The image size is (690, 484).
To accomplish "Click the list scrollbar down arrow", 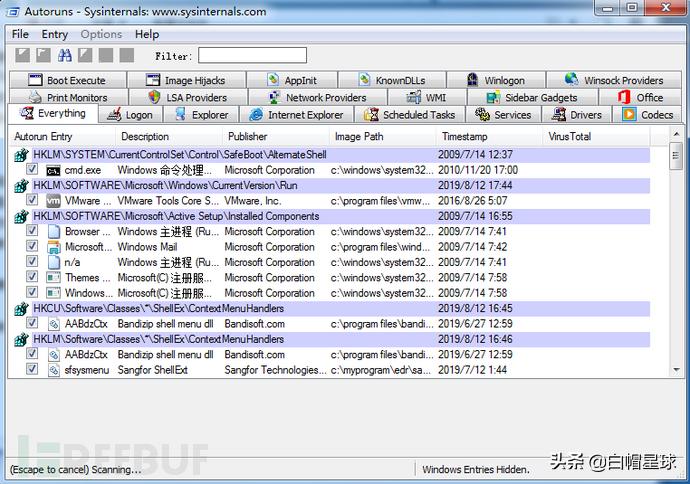I will click(676, 370).
